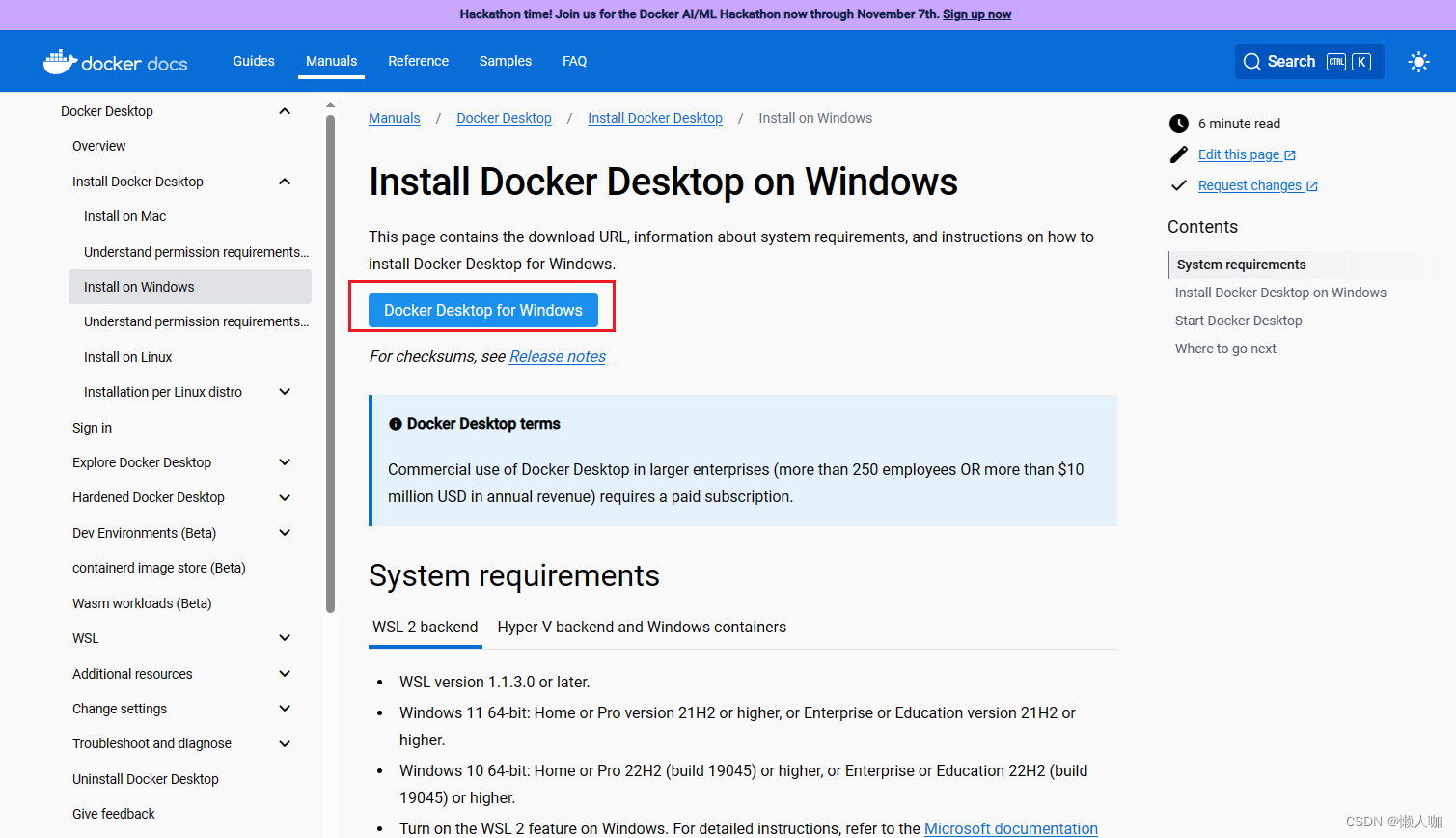Open containerd image store (Beta)
Screen dimensions: 1456x838
click(159, 568)
